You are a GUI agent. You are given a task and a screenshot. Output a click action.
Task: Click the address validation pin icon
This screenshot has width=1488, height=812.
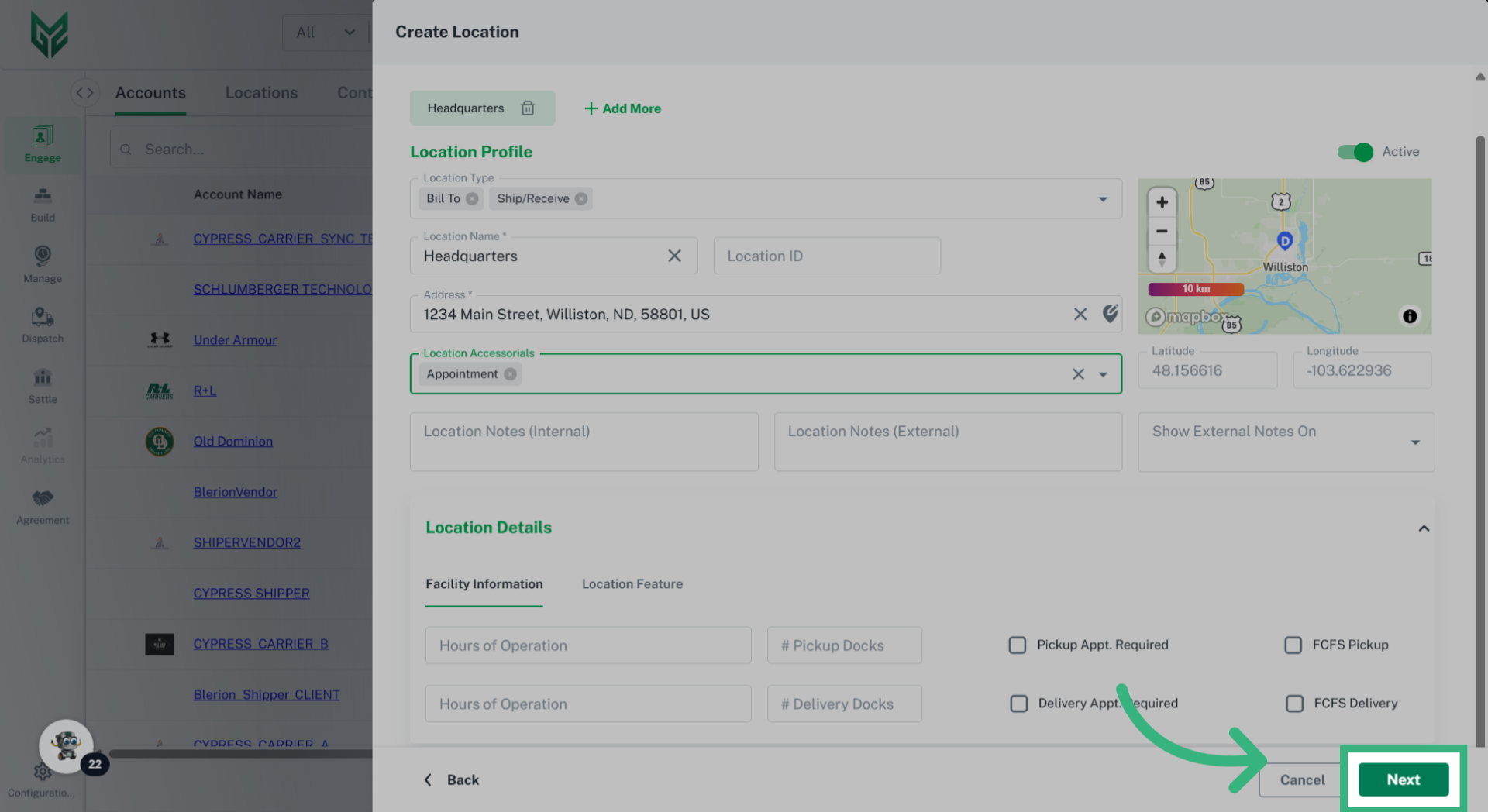[1111, 314]
